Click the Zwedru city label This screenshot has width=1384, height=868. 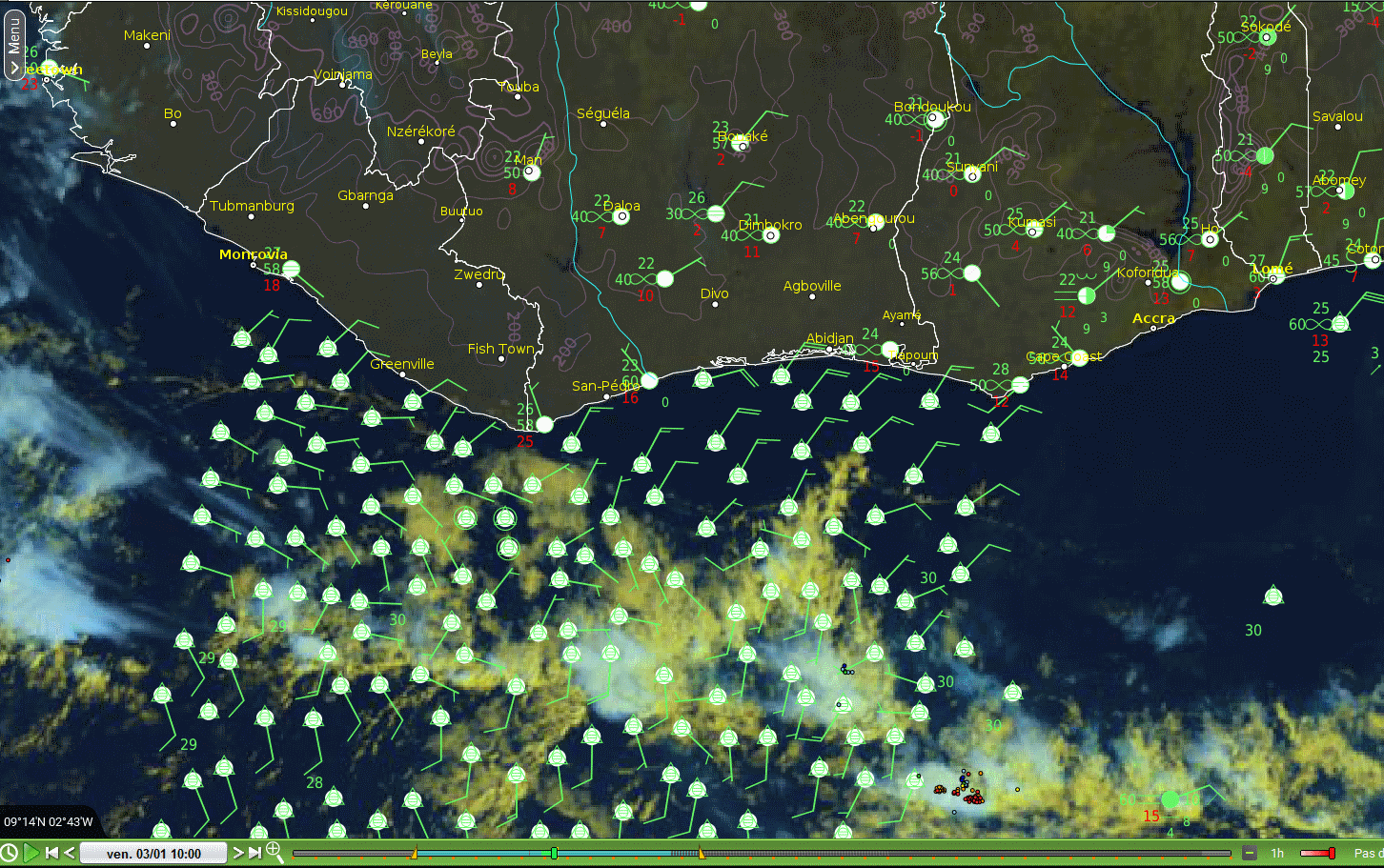pyautogui.click(x=479, y=274)
